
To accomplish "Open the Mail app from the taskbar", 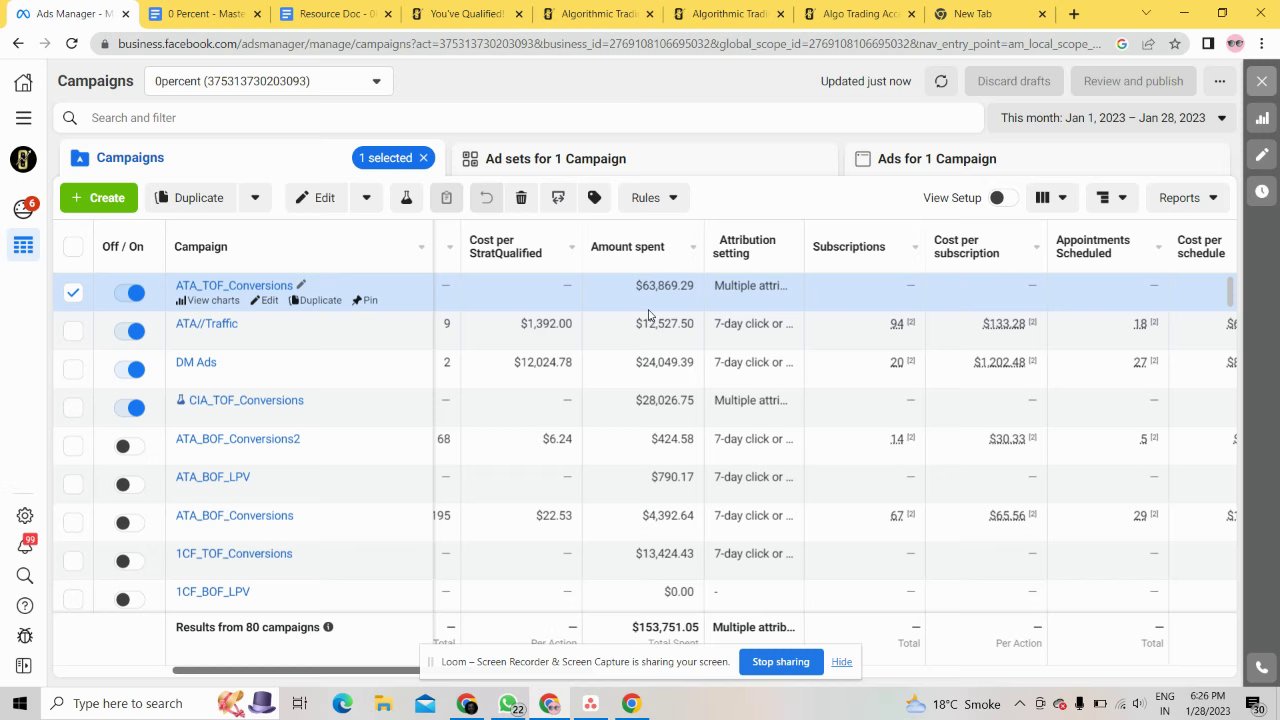I will 425,704.
